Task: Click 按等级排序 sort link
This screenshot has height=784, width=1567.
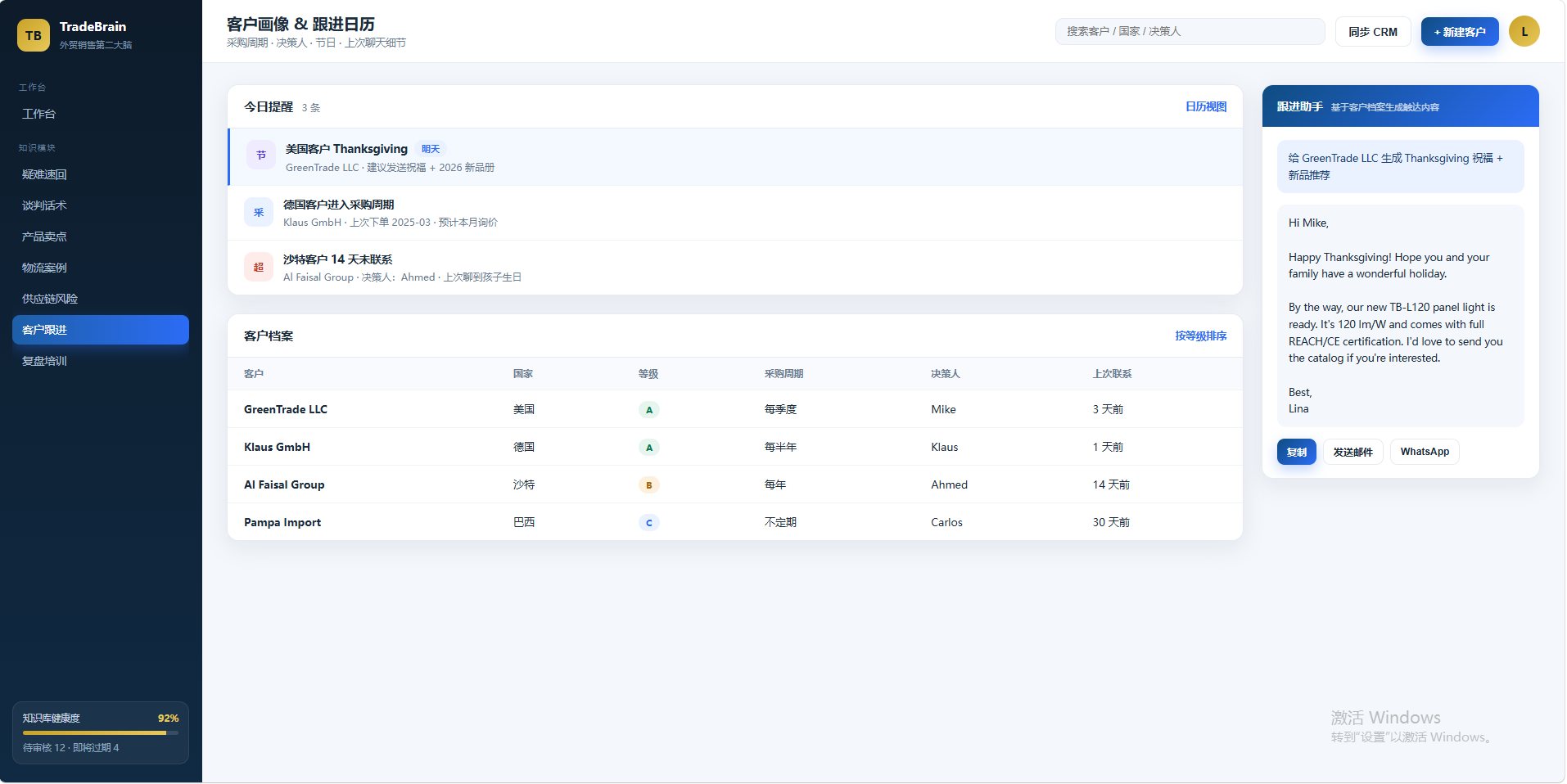Action: click(x=1201, y=336)
